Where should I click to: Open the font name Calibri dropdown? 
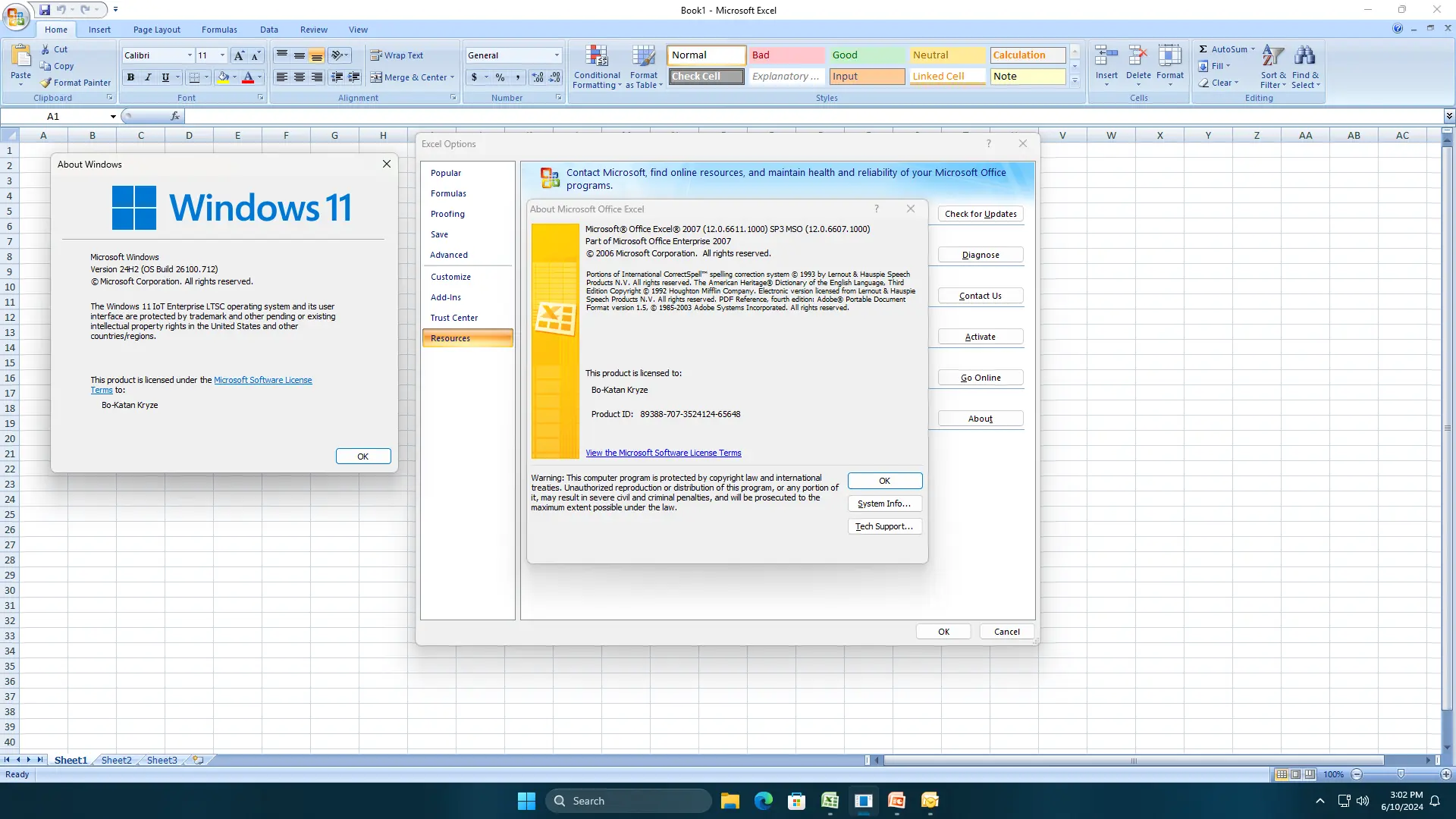[x=190, y=55]
